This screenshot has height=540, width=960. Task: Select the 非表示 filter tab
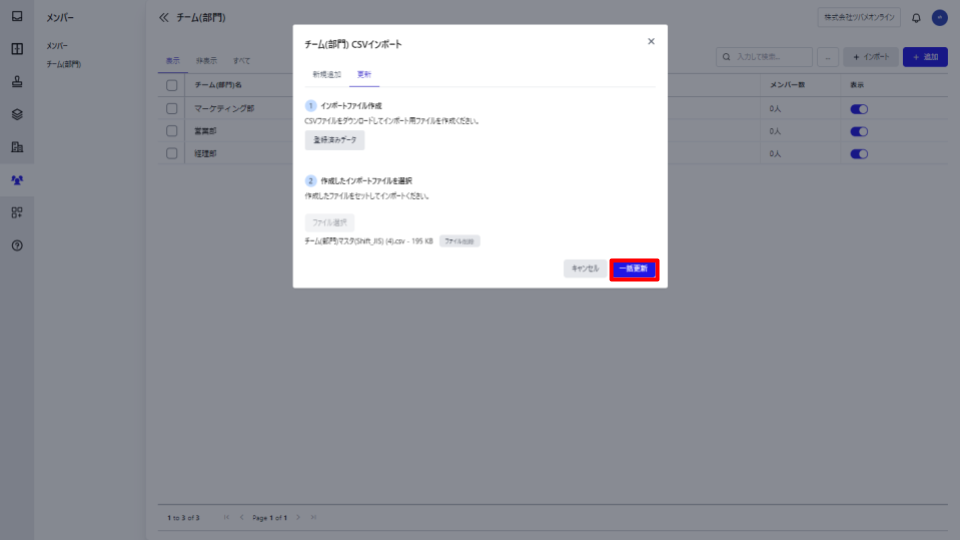tap(206, 61)
